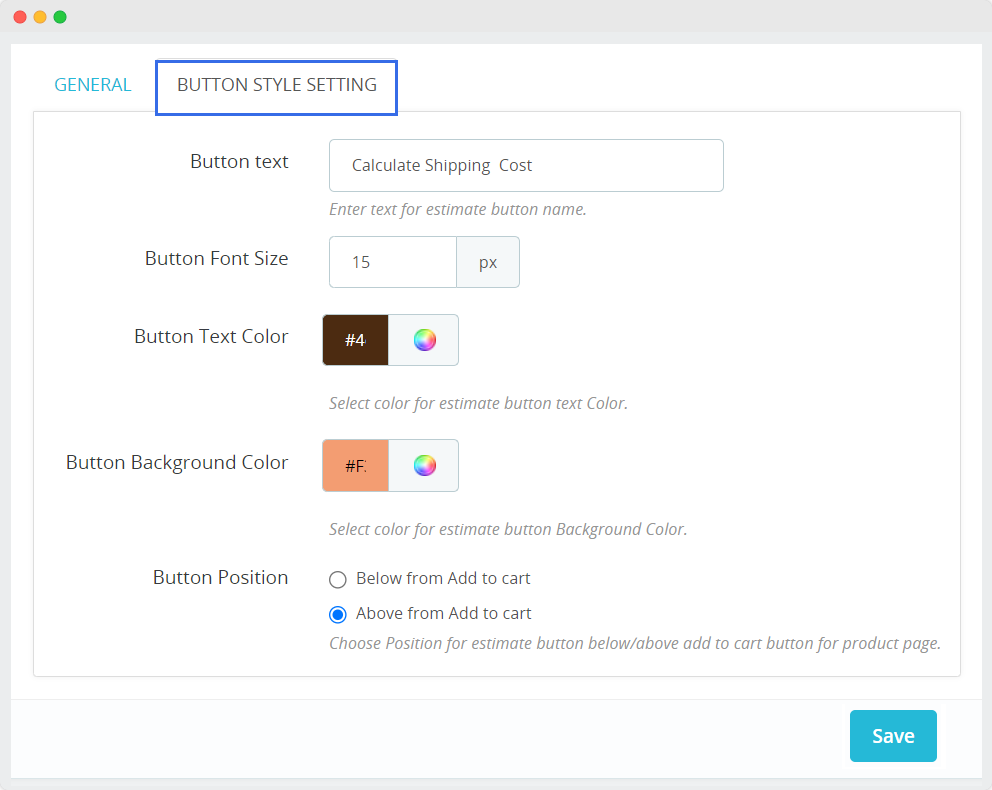This screenshot has width=992, height=790.
Task: Focus the Calculate Shipping Cost text field
Action: pyautogui.click(x=526, y=165)
